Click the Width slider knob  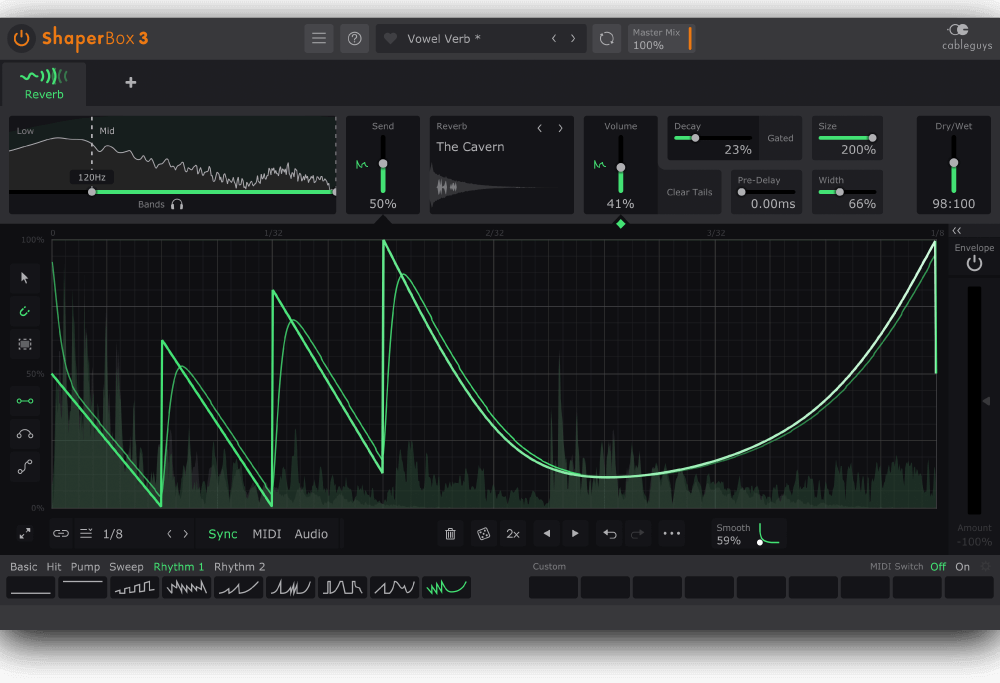click(839, 191)
